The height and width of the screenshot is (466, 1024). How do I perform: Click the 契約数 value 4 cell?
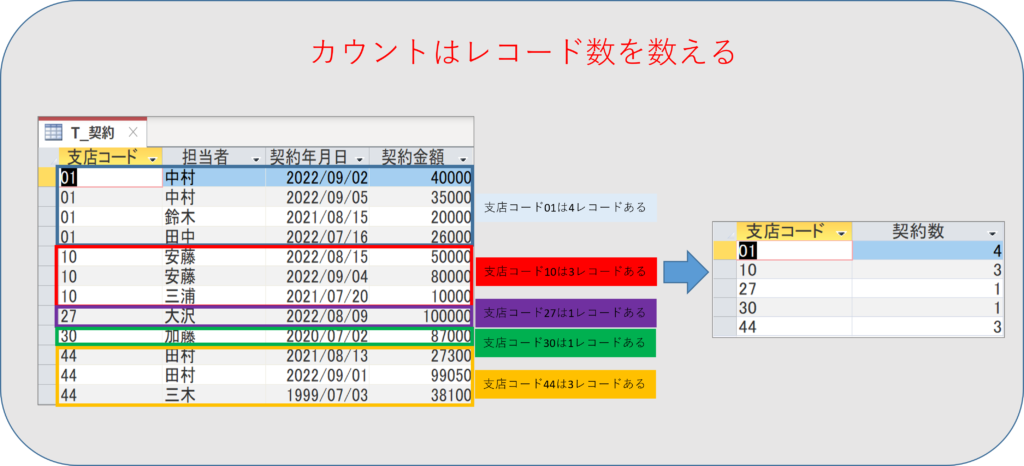pos(928,250)
